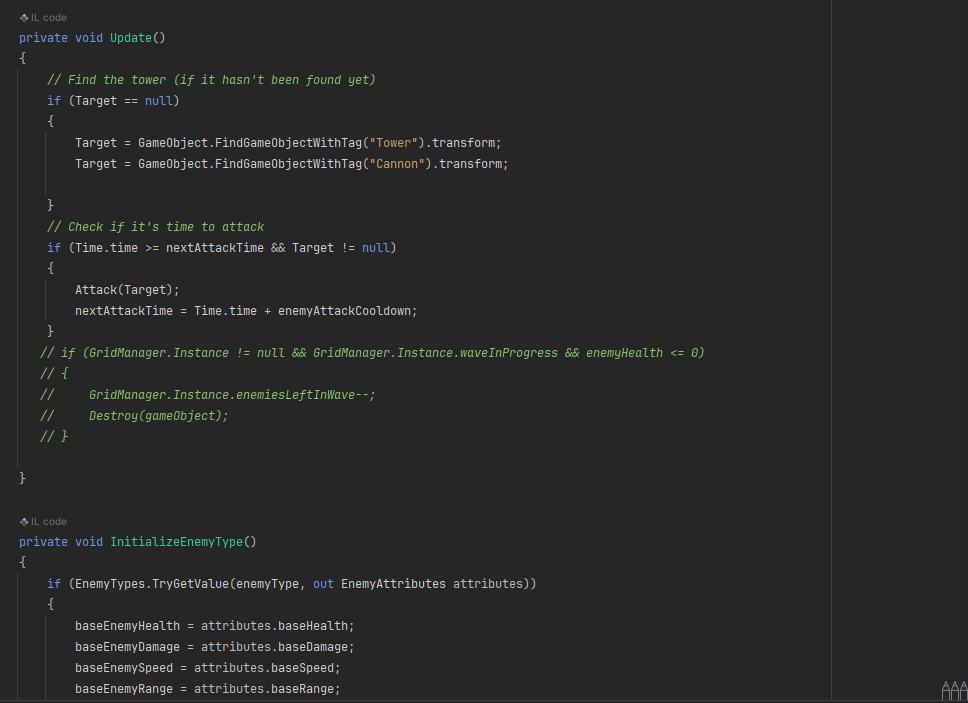Click the IL code icon above Update
This screenshot has width=968, height=703.
[24, 18]
